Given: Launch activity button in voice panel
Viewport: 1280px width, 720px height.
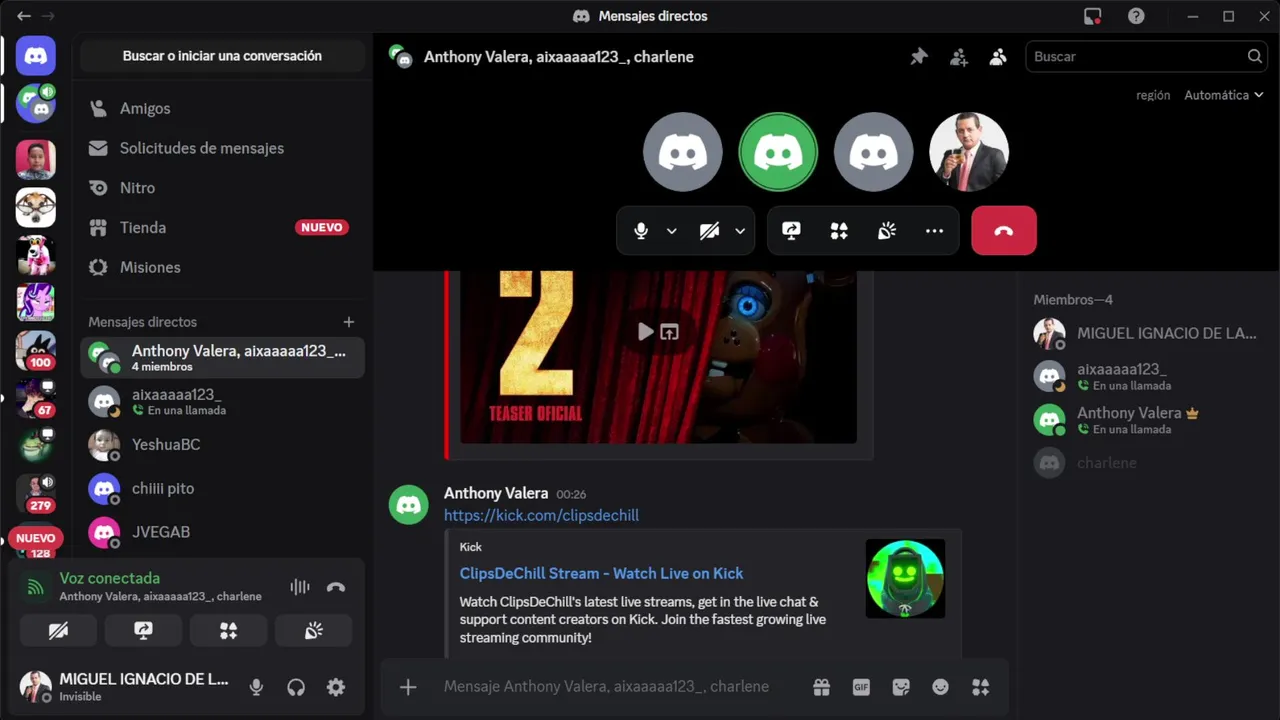Looking at the screenshot, I should pos(229,630).
